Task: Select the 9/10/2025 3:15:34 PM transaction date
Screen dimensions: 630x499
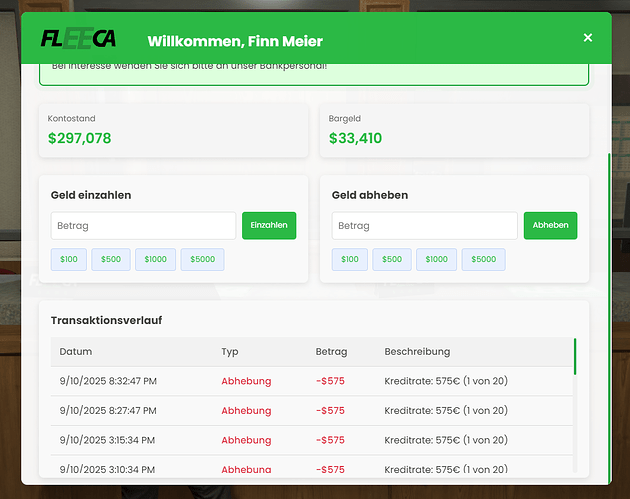Action: point(107,440)
